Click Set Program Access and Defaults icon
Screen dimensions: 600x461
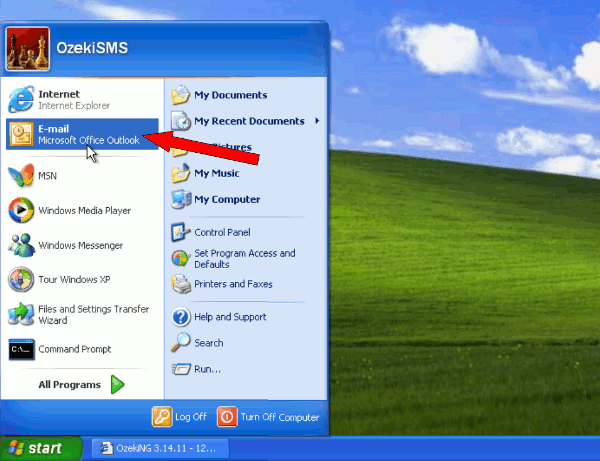coord(181,259)
